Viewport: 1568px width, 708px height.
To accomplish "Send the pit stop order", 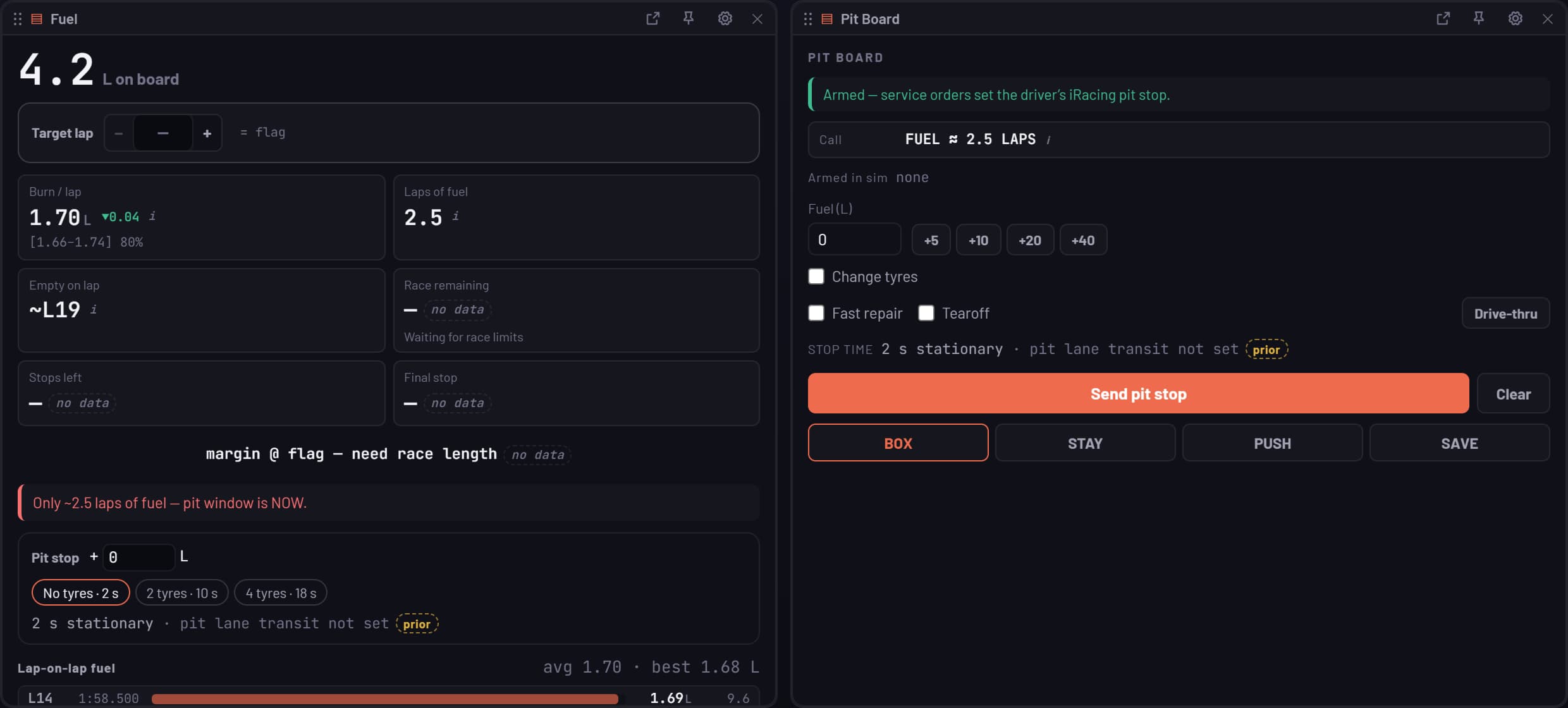I will click(1138, 394).
